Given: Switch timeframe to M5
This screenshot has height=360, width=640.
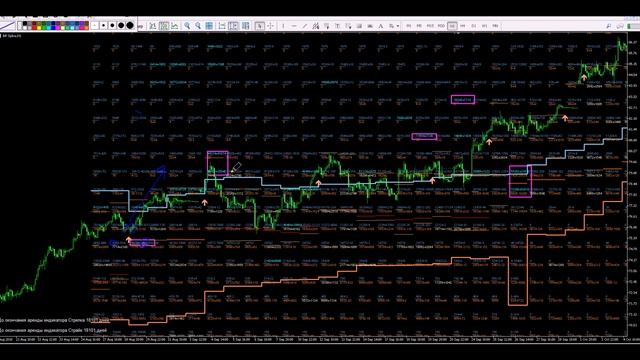Looking at the screenshot, I should 419,26.
